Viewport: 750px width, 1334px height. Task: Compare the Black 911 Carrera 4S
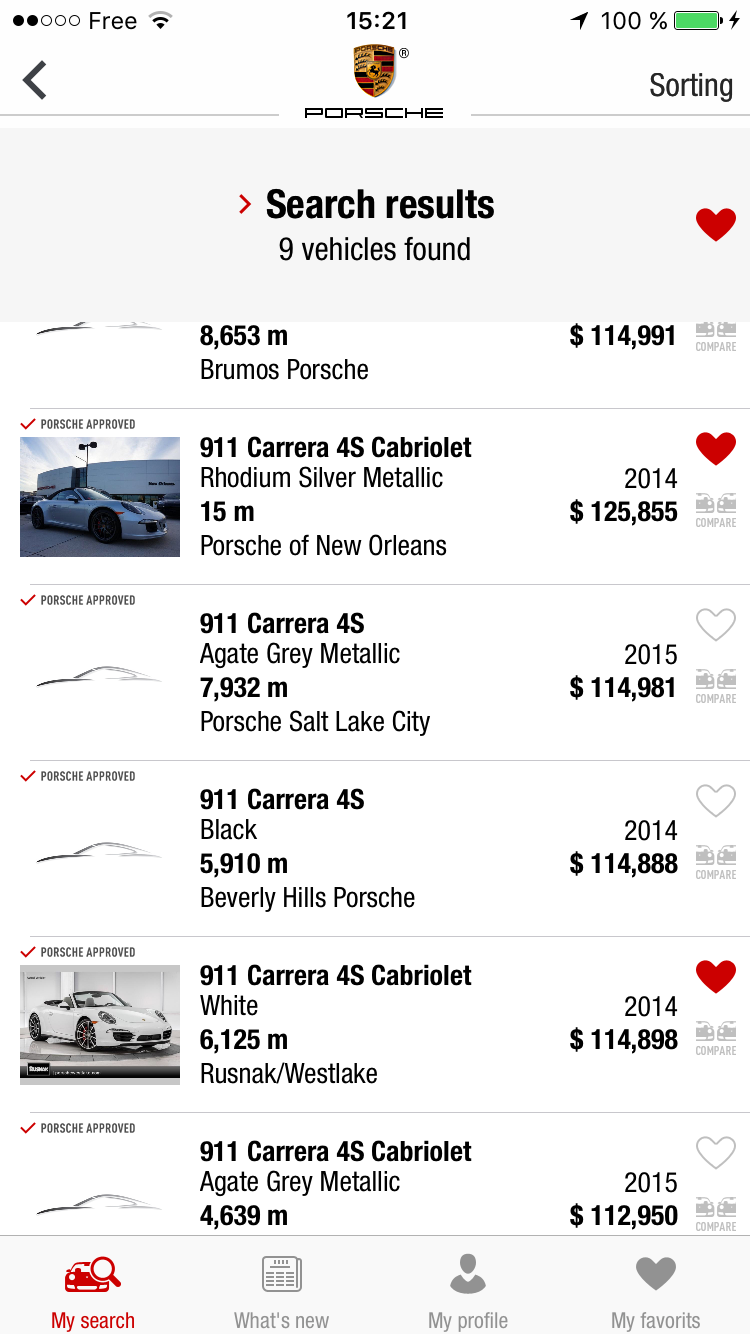coord(715,861)
